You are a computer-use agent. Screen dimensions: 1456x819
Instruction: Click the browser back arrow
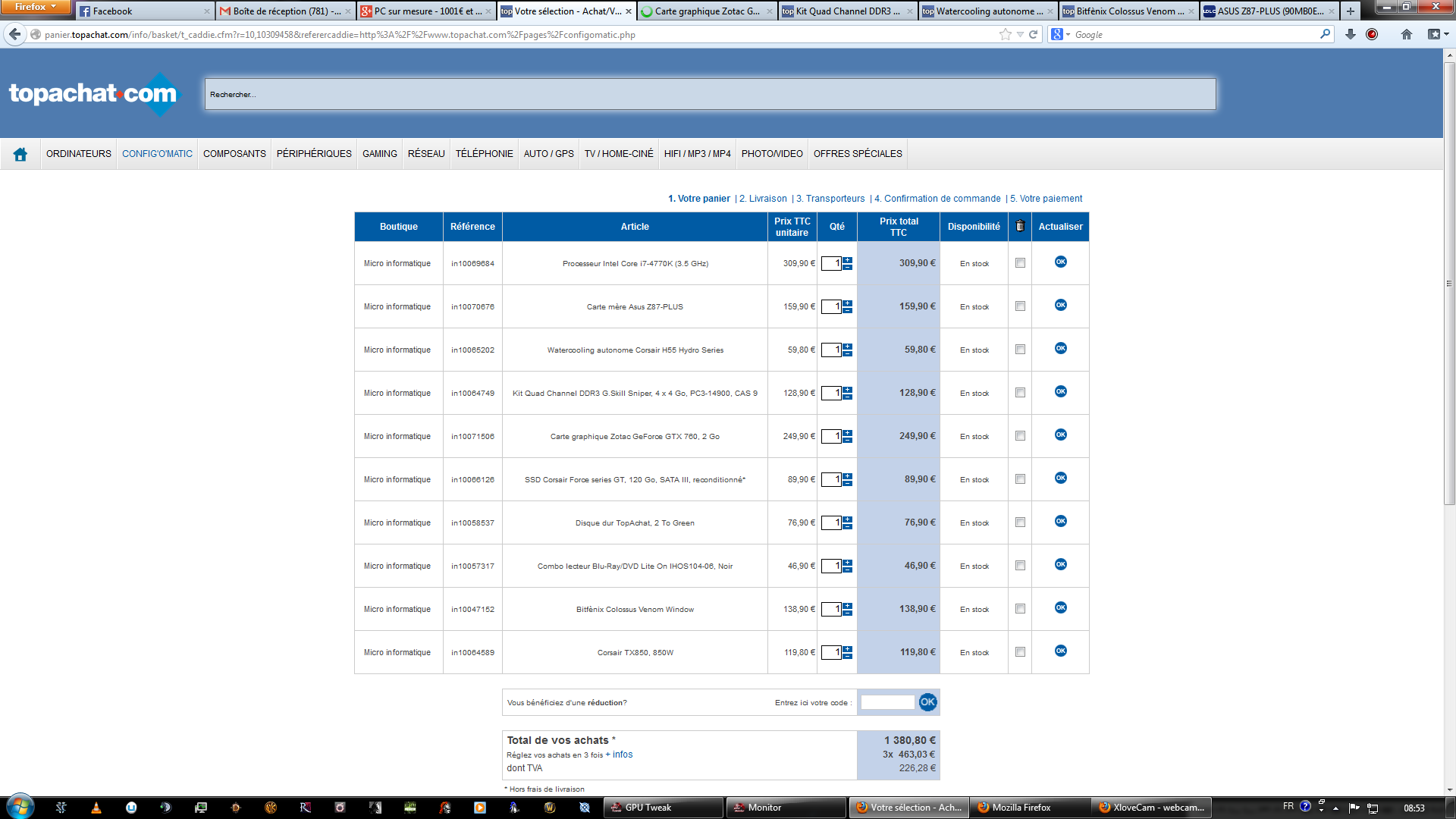click(x=15, y=34)
